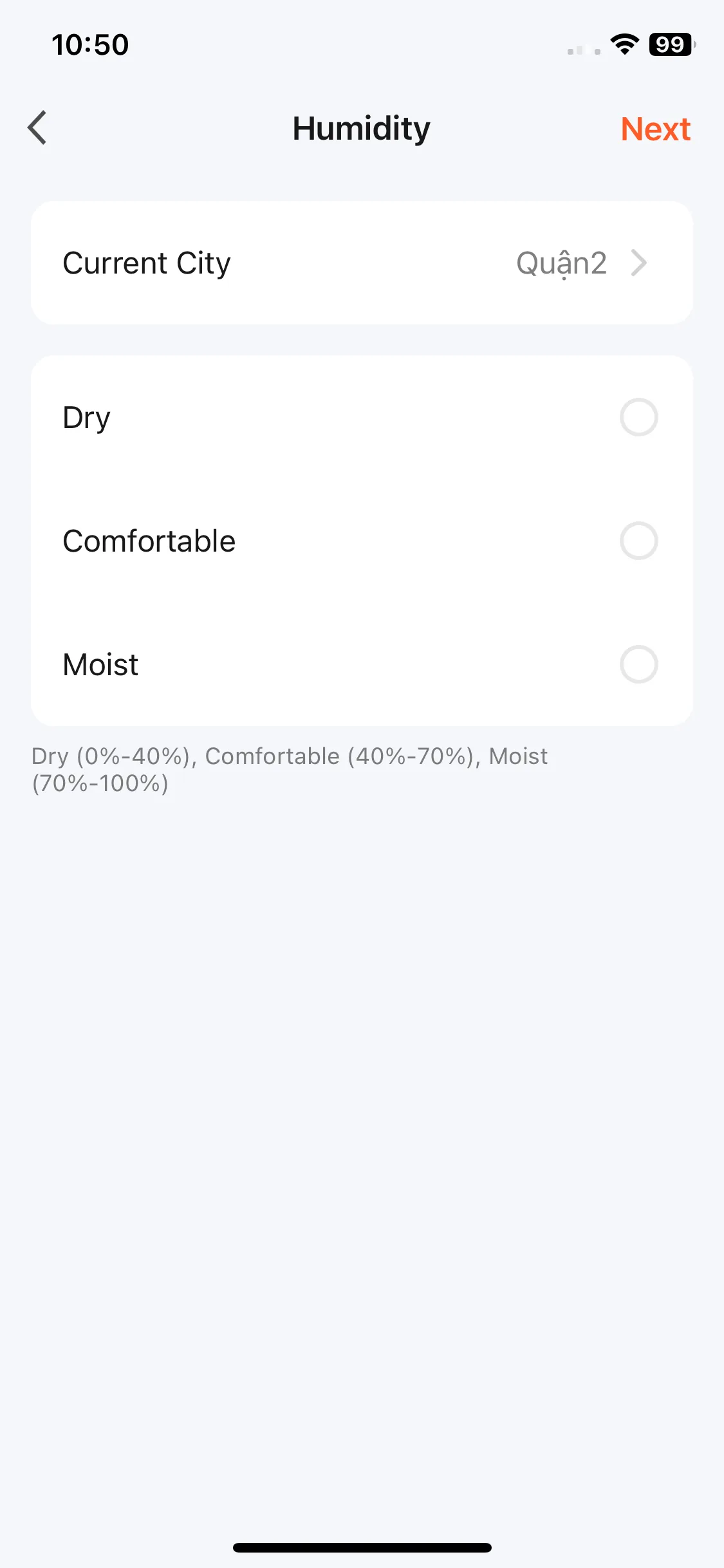Tap the Quận2 city value

click(x=561, y=263)
